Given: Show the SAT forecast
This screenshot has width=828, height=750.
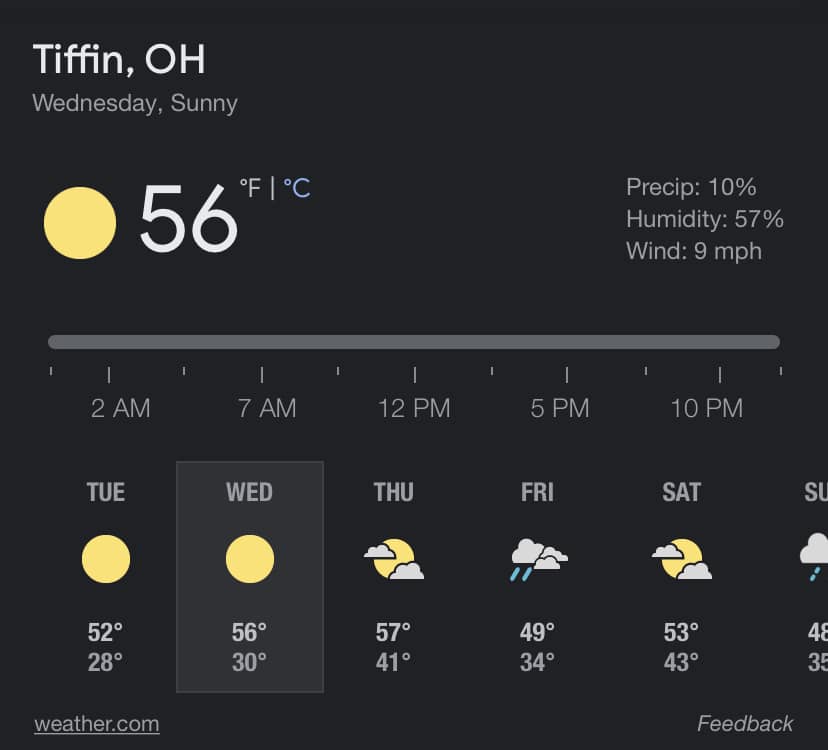Looking at the screenshot, I should 681,492.
